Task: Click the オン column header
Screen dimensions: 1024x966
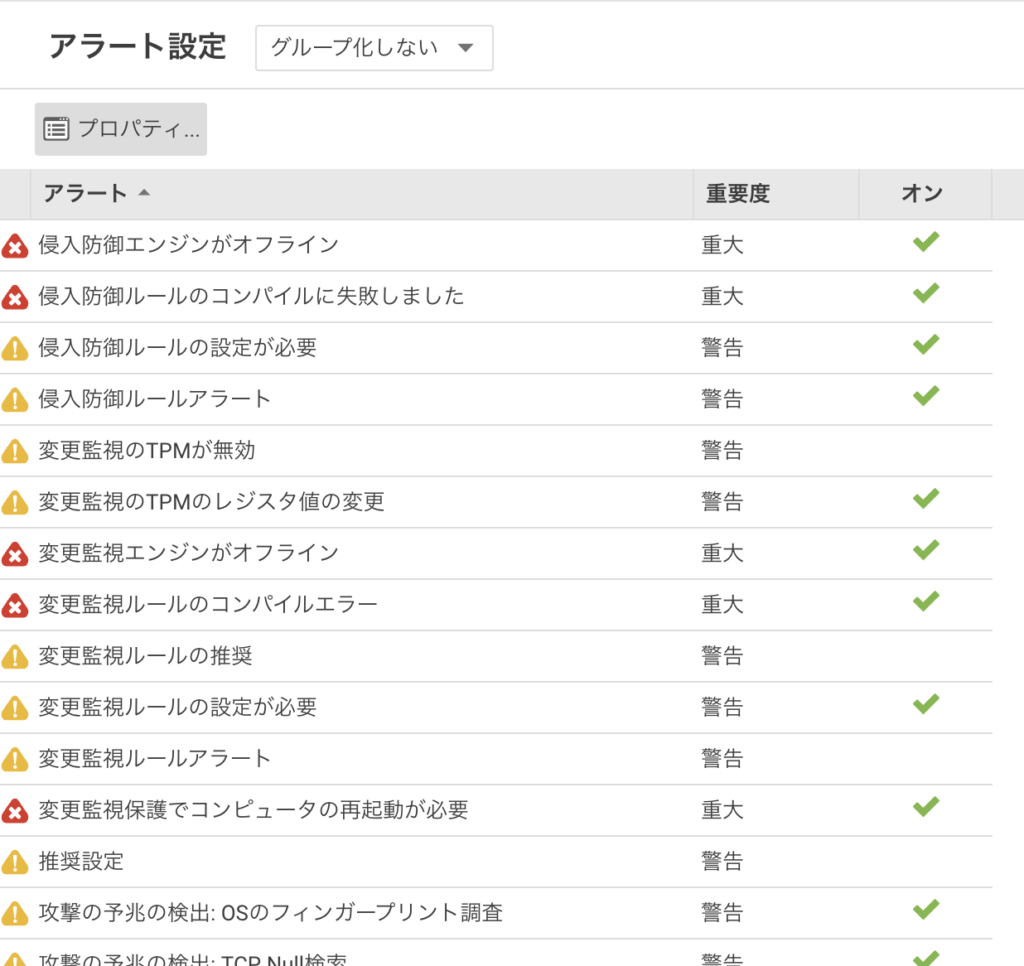Action: [x=922, y=194]
